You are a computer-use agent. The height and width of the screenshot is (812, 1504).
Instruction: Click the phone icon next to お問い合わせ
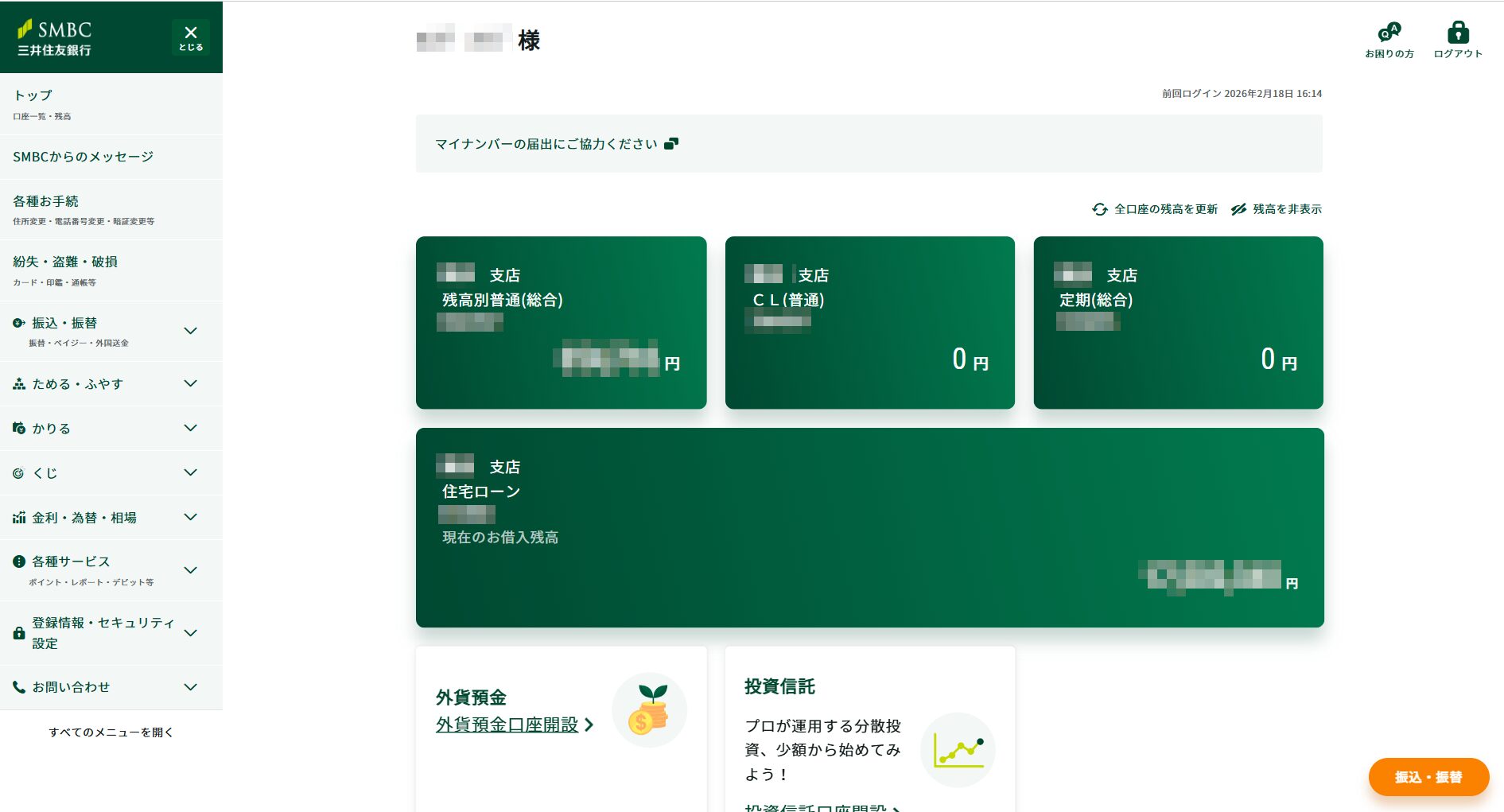19,687
